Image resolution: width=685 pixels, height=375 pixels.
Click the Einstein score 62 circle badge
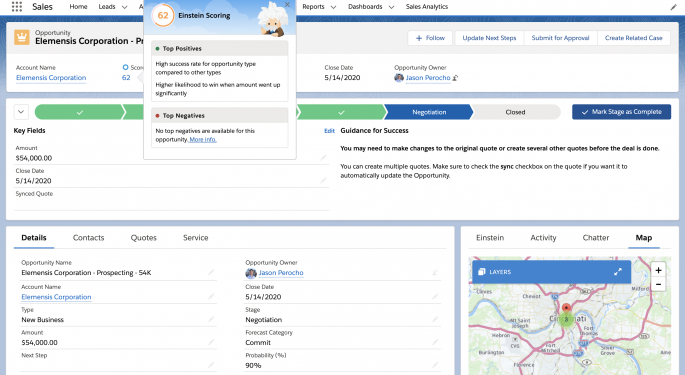coord(163,16)
